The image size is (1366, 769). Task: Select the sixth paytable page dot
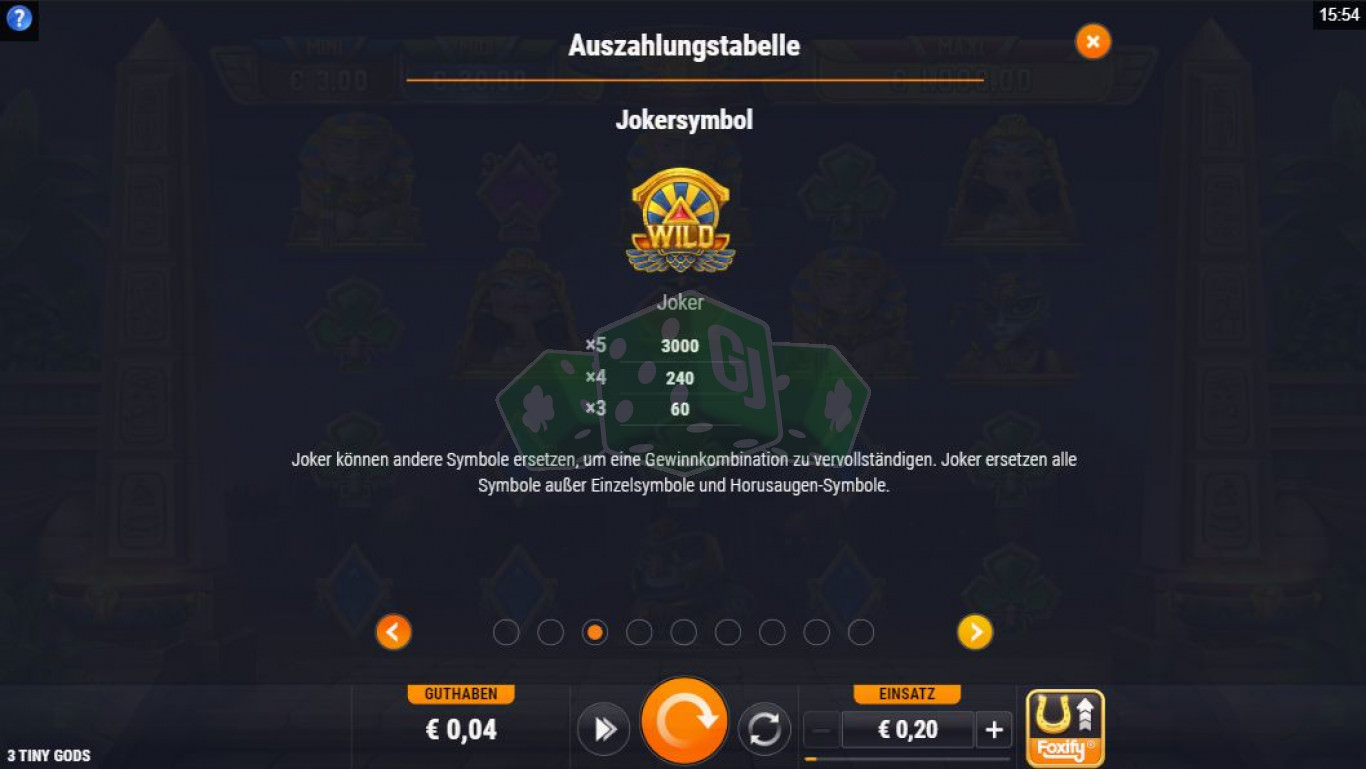[728, 632]
